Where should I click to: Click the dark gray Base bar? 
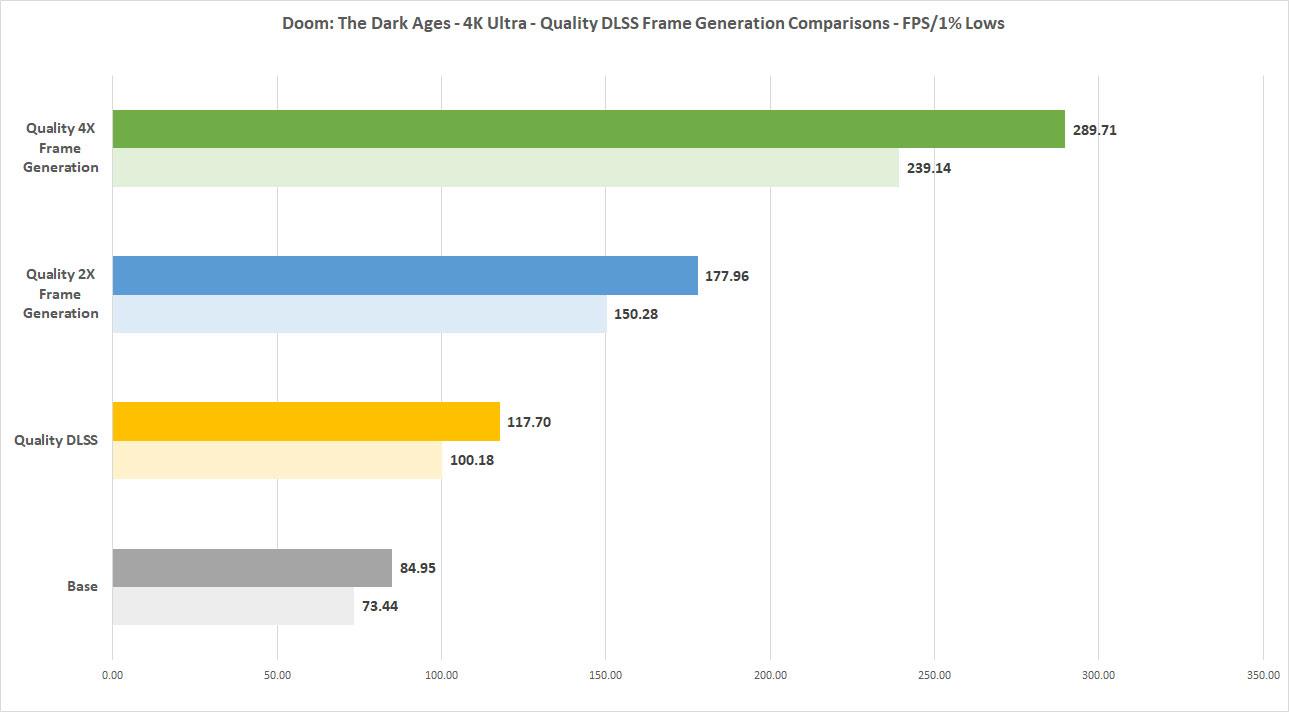tap(252, 568)
